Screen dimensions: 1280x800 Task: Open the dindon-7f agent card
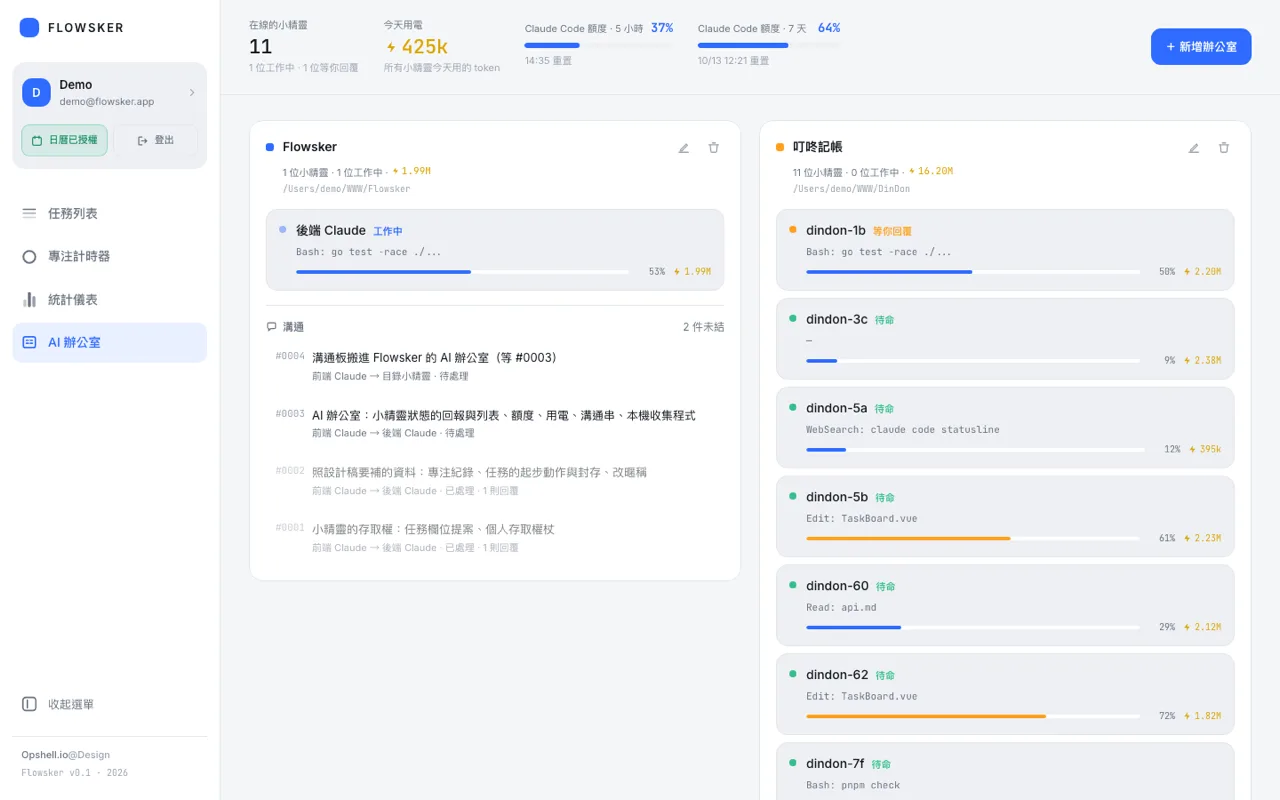coord(1005,771)
